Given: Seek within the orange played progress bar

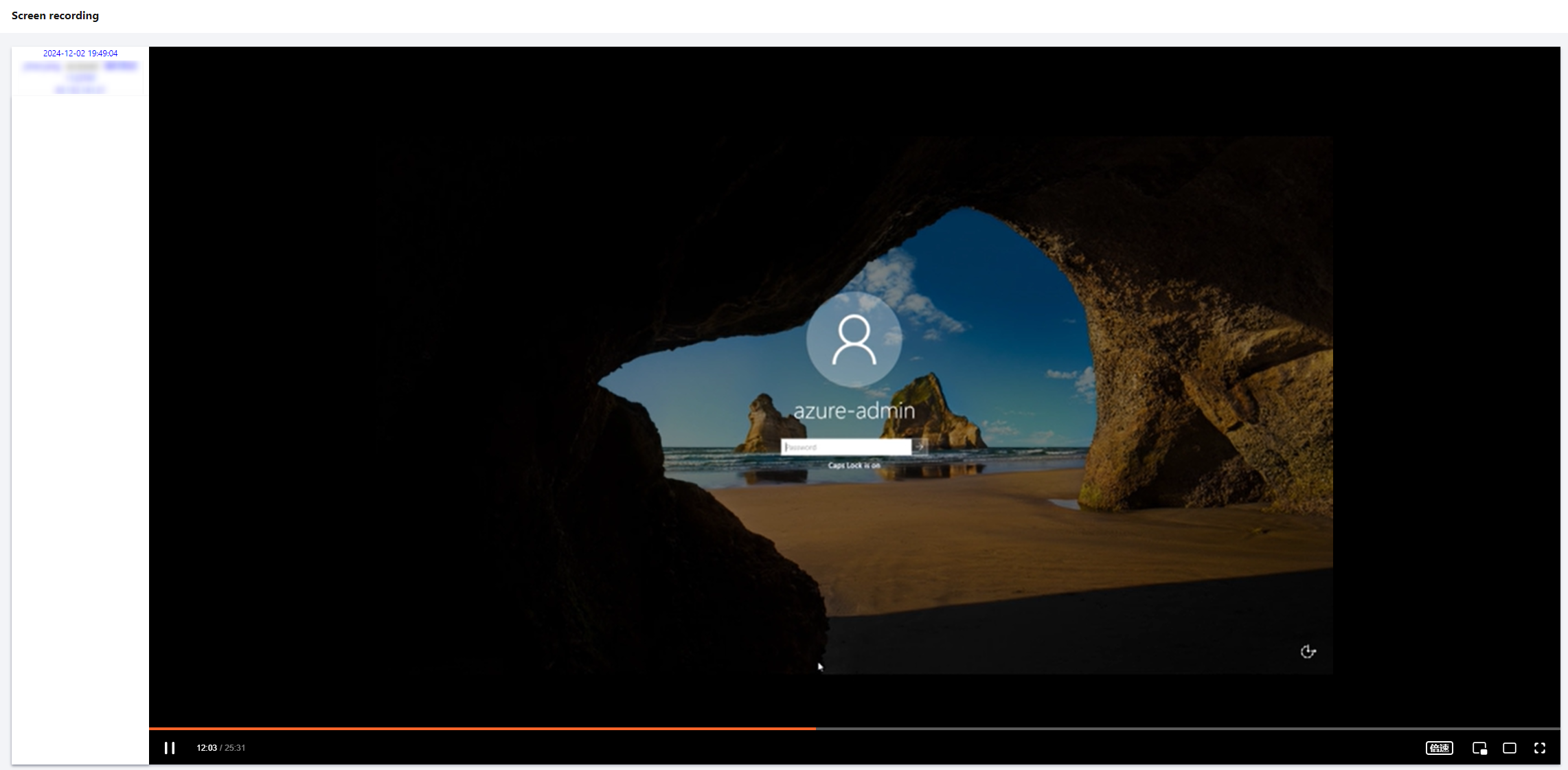Looking at the screenshot, I should pyautogui.click(x=481, y=728).
